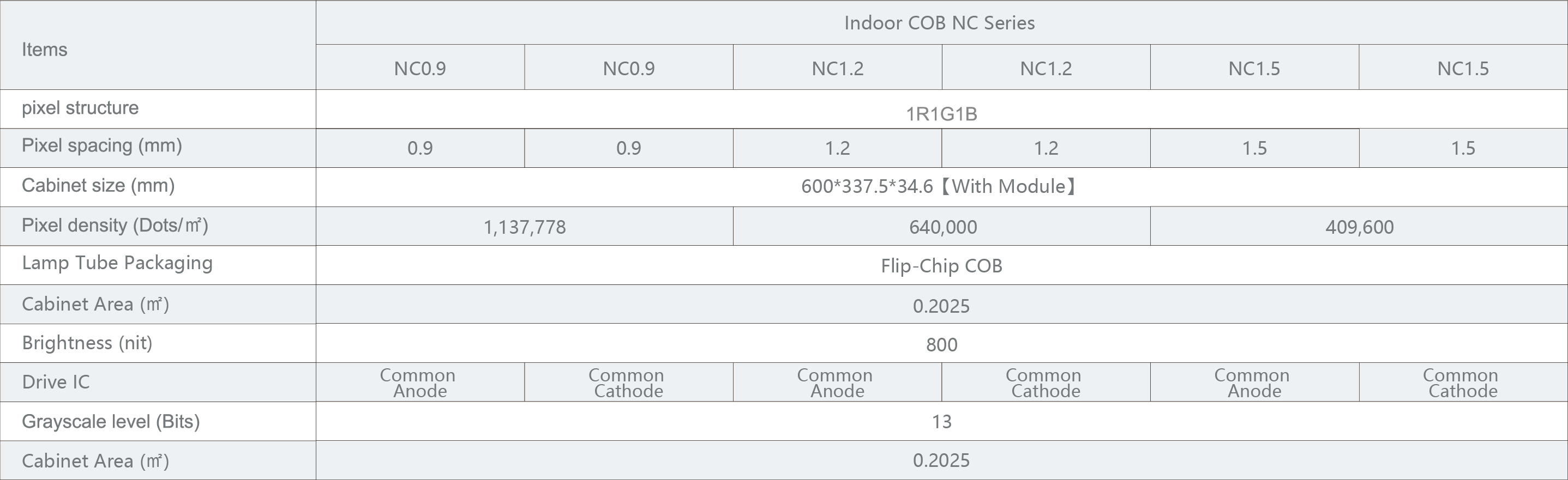Select the 800 brightness value

[x=942, y=345]
